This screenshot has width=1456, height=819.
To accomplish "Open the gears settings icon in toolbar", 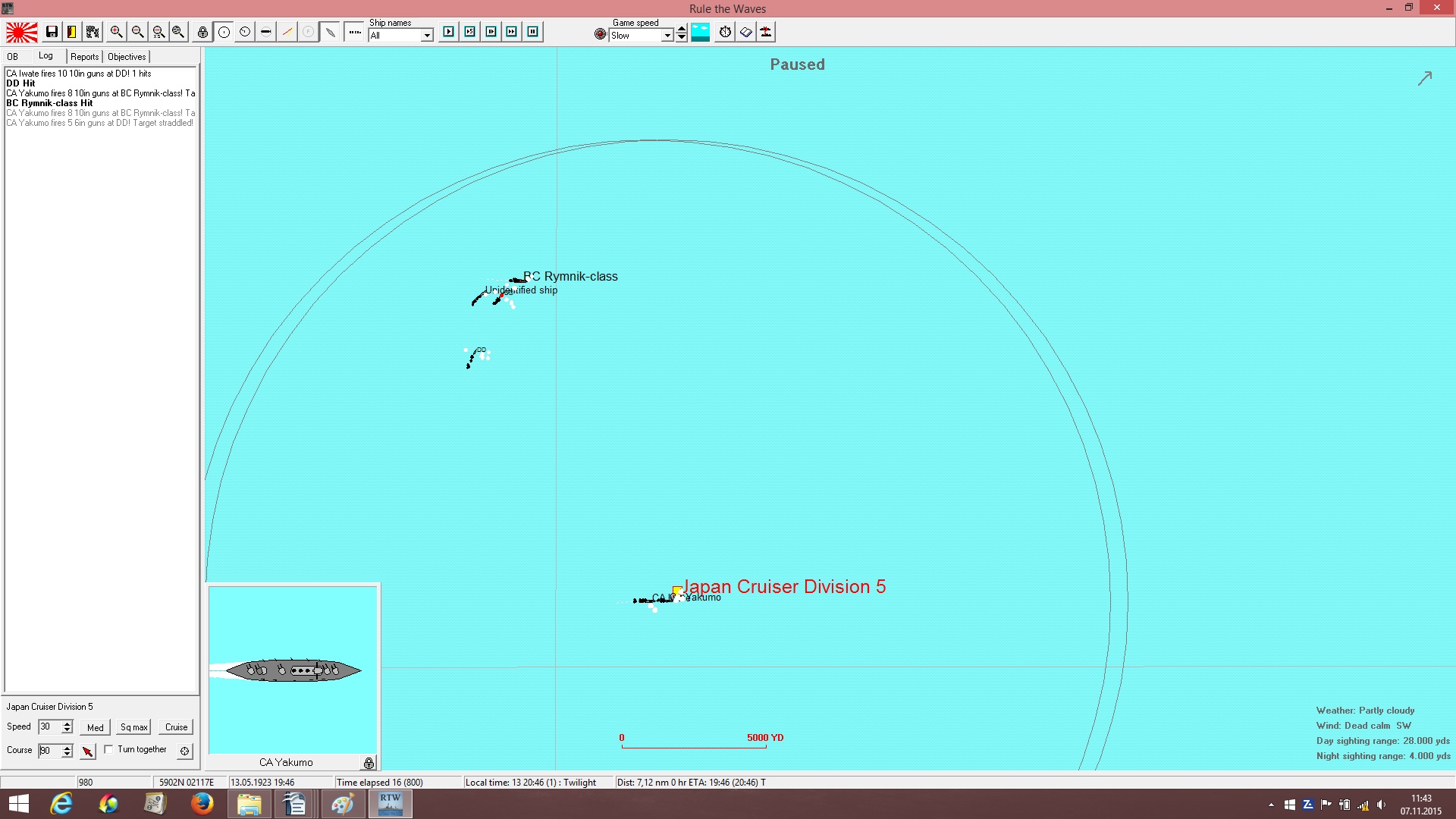I will (x=93, y=32).
